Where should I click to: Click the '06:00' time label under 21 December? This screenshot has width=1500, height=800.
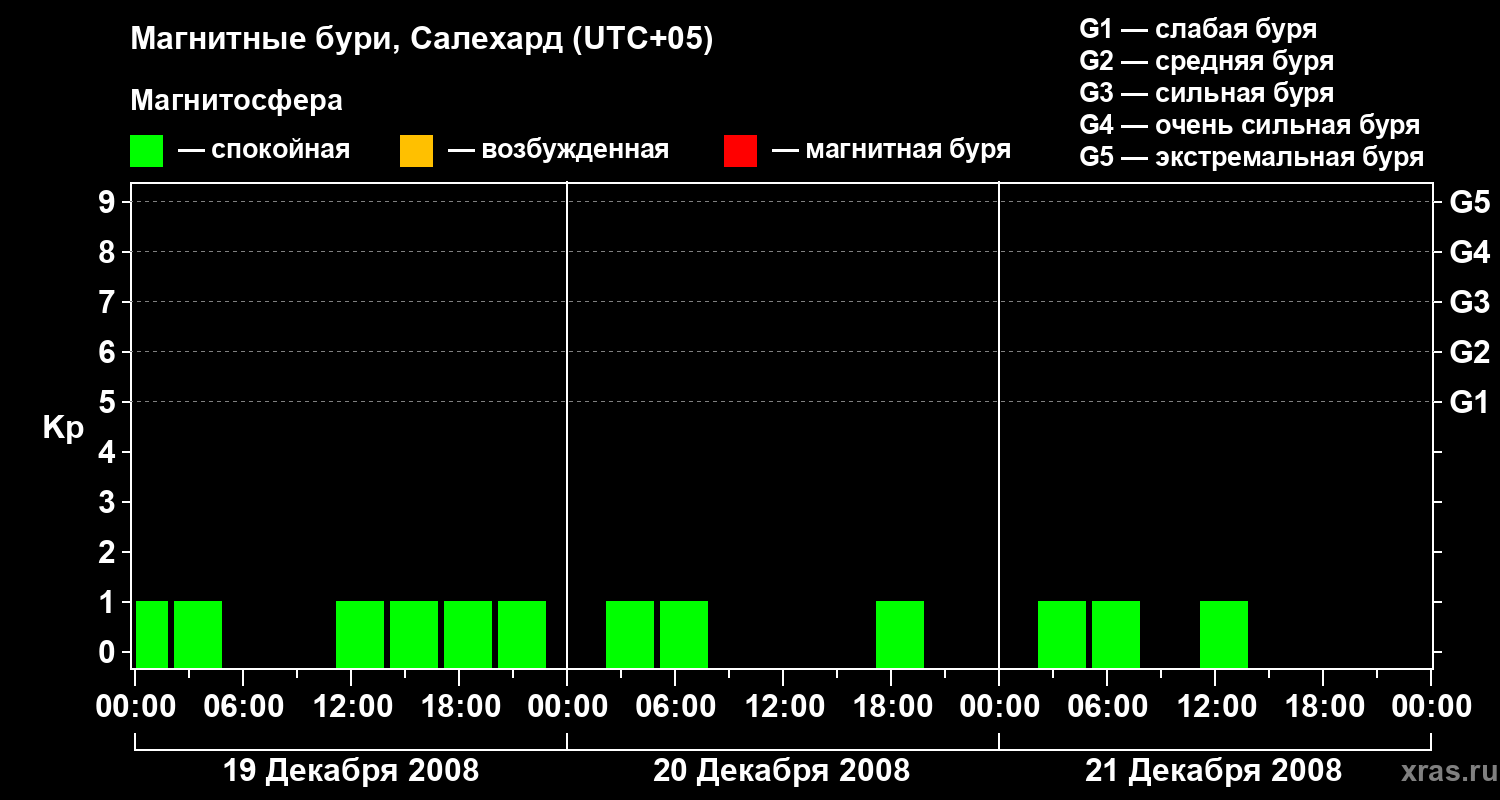coord(1107,707)
